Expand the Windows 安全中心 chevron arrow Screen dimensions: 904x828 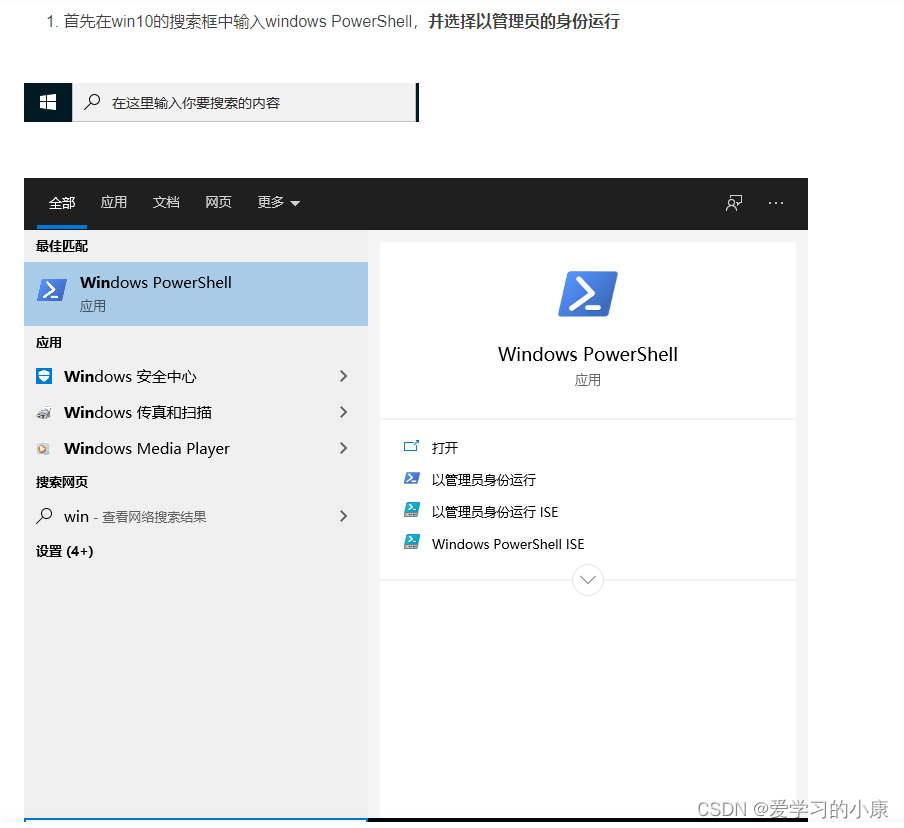(x=344, y=377)
